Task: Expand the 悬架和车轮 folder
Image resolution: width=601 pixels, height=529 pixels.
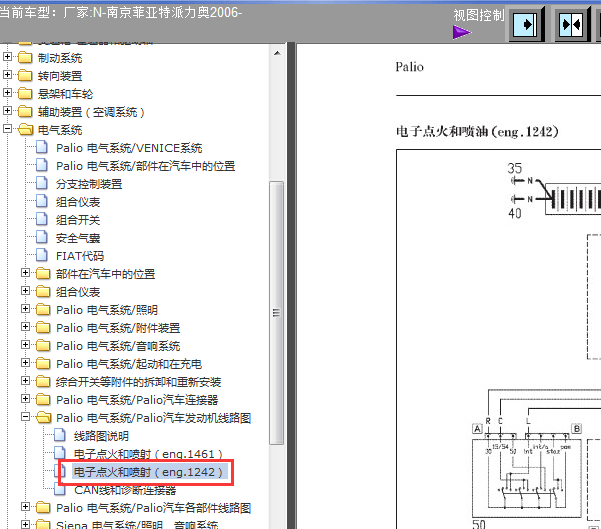Action: click(7, 93)
